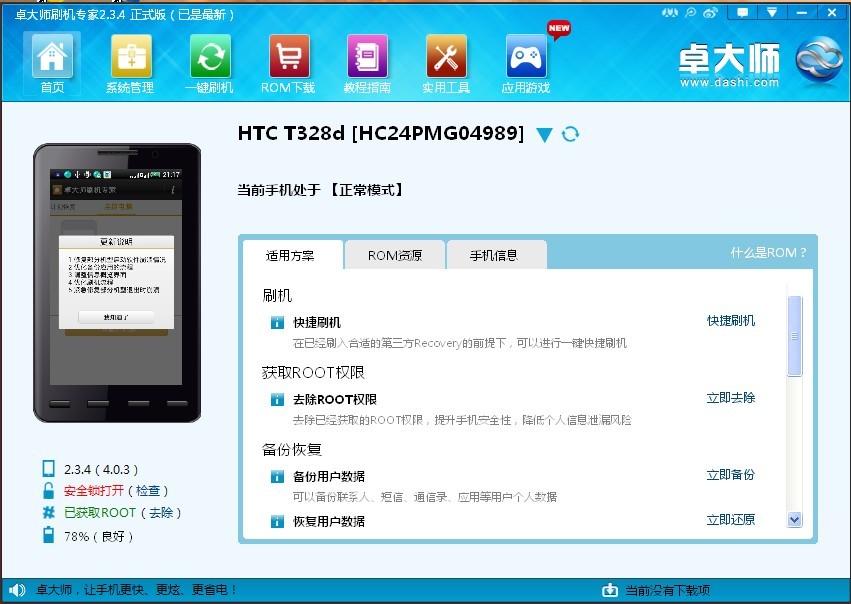Viewport: 851px width, 604px height.
Task: Open the Weibo icon in title bar
Action: coord(710,12)
